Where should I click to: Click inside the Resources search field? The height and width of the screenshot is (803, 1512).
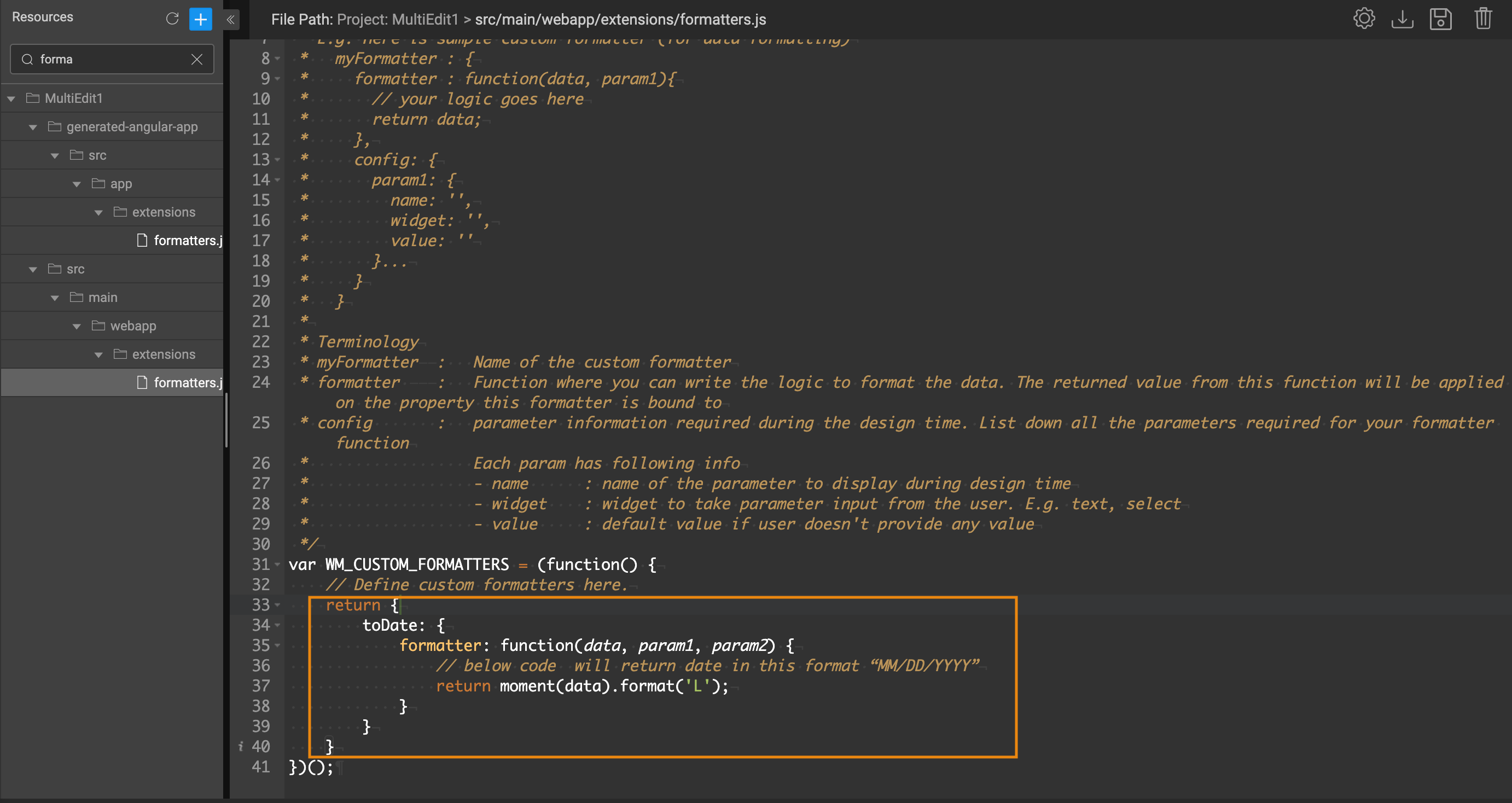[106, 59]
